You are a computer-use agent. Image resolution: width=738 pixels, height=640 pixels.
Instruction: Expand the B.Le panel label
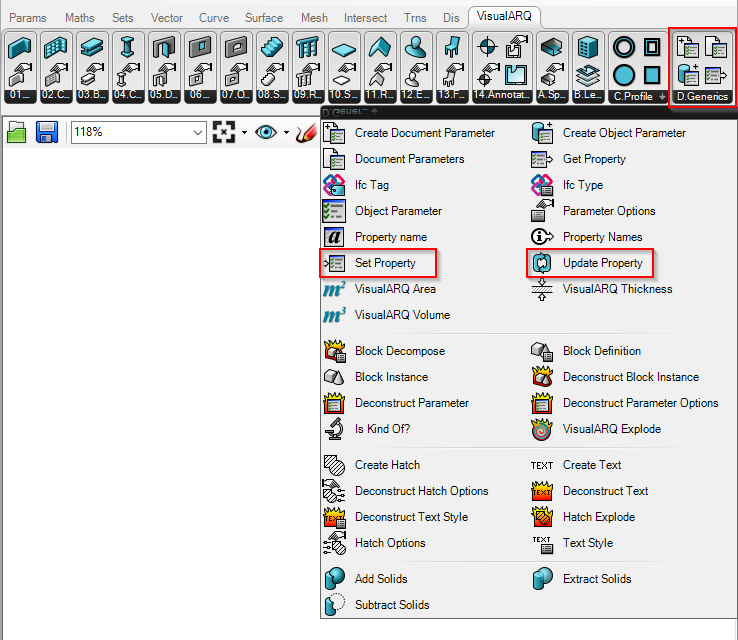point(588,95)
